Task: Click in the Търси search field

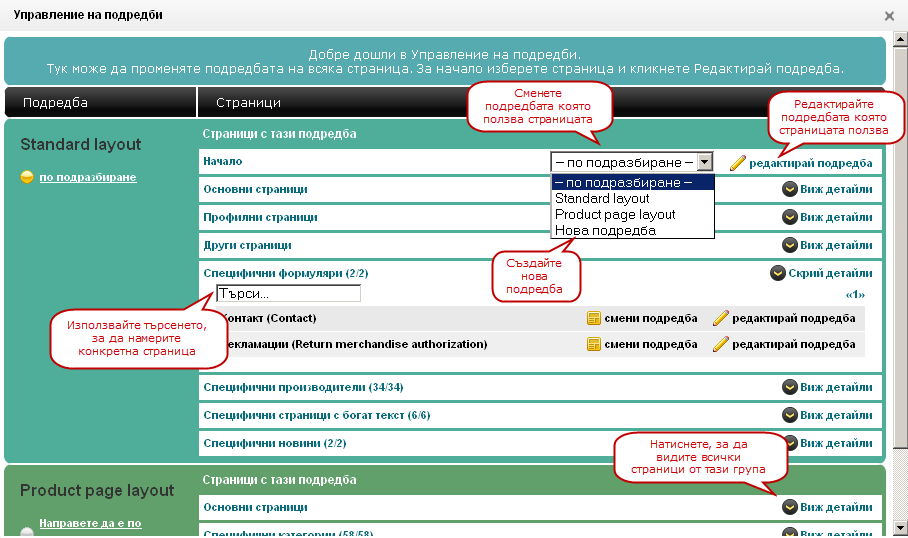Action: [x=288, y=294]
